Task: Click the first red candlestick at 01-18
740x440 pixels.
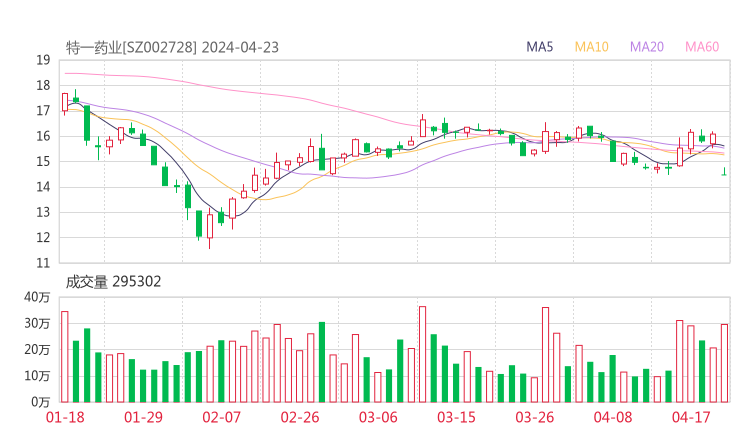Action: (65, 102)
